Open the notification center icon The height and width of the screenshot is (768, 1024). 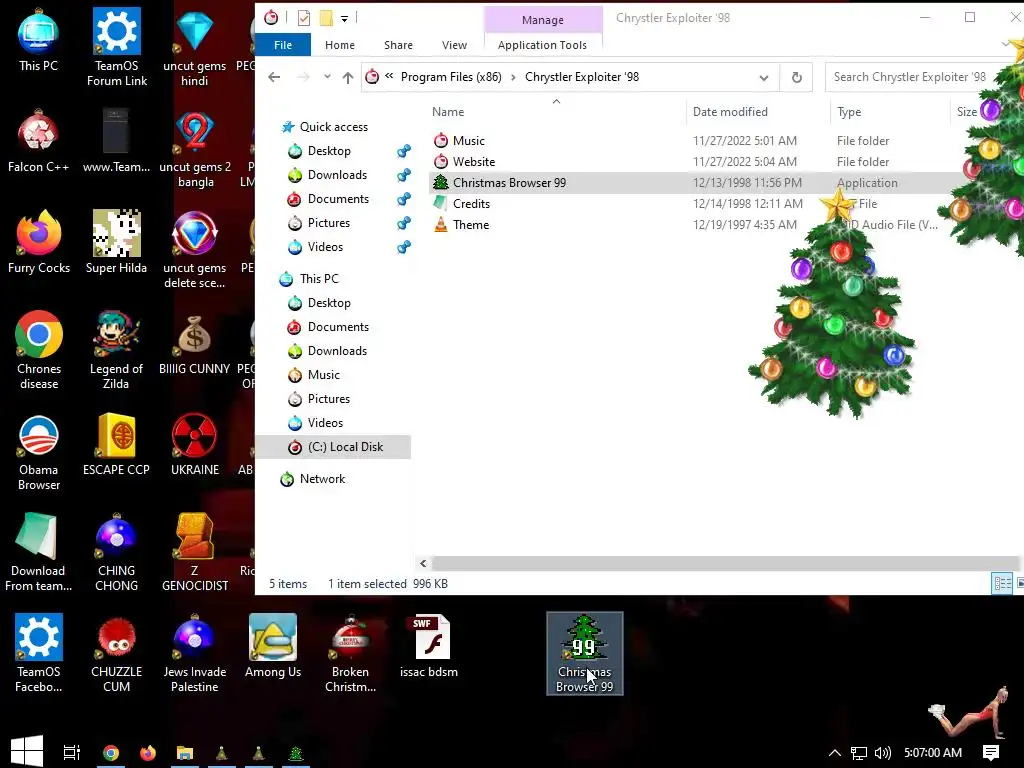(991, 753)
